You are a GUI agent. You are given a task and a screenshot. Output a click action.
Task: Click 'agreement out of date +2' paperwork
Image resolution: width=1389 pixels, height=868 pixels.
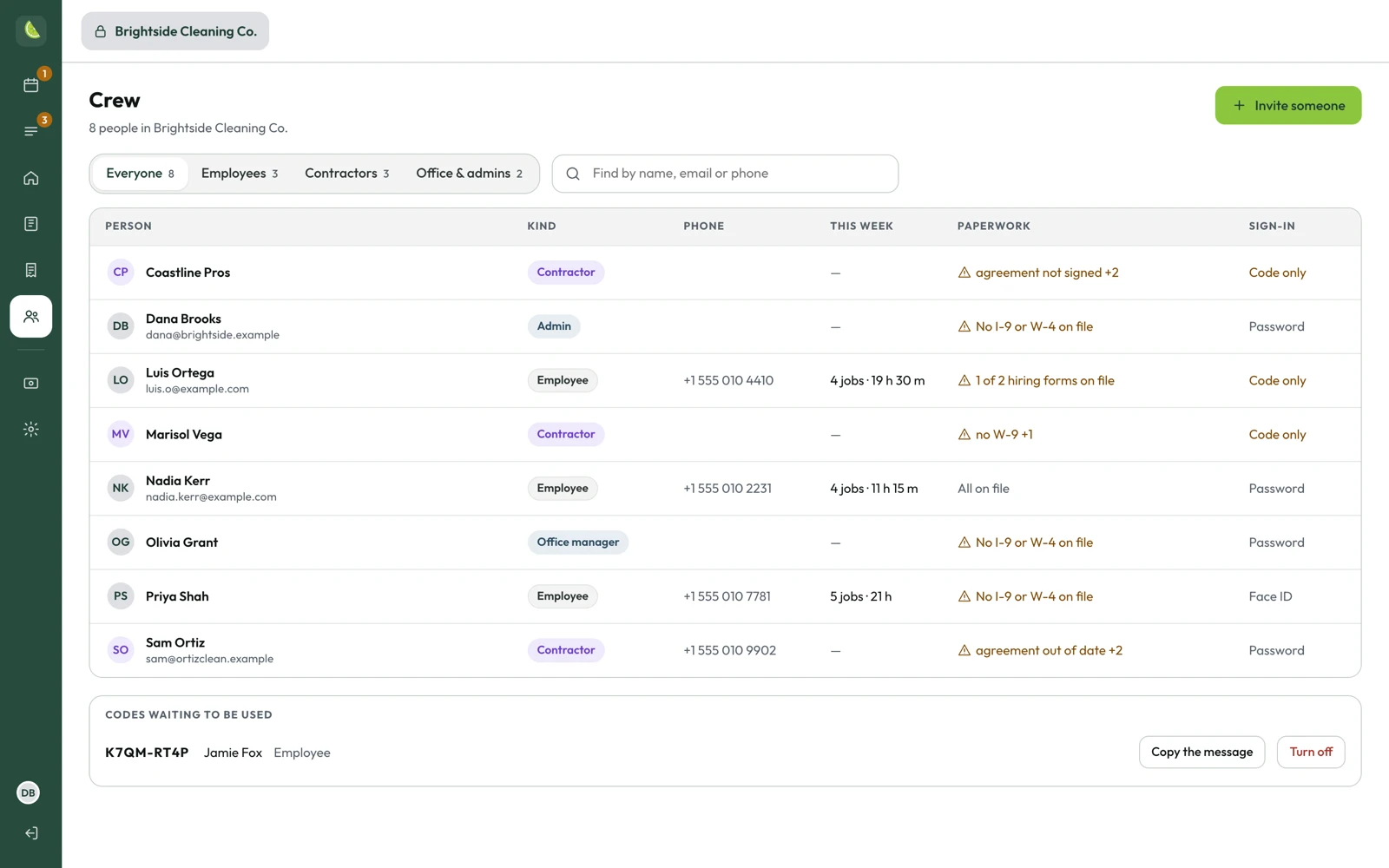(x=1049, y=650)
